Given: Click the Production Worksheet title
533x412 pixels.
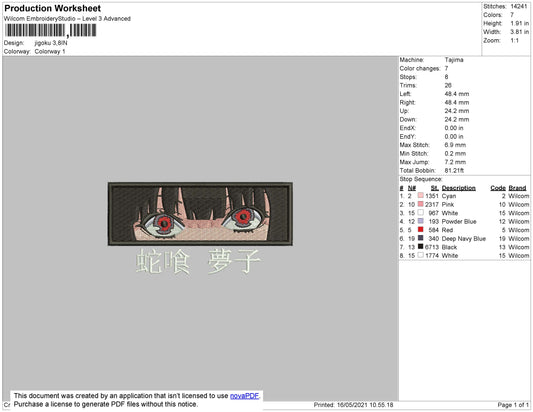Looking at the screenshot, I should (x=53, y=8).
